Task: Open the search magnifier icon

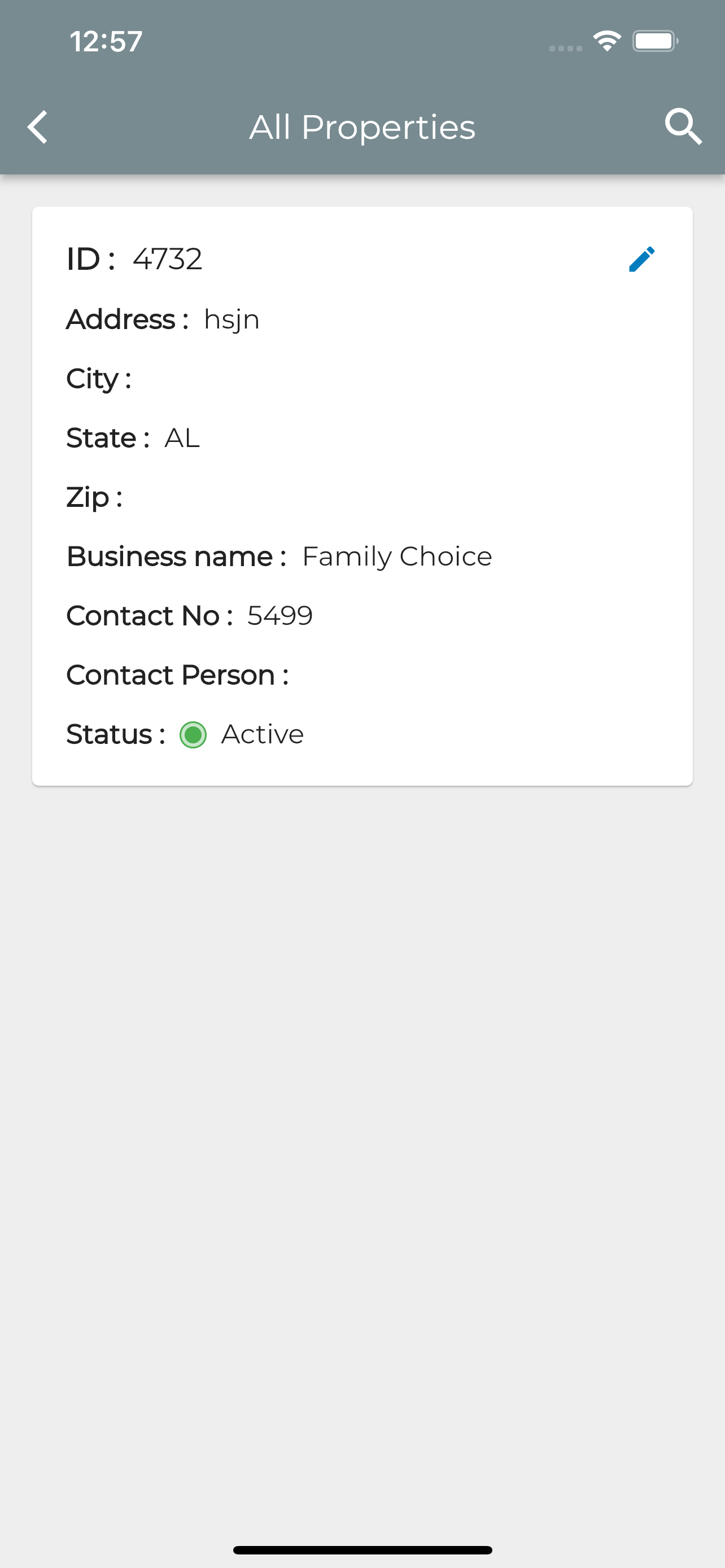Action: click(x=683, y=127)
